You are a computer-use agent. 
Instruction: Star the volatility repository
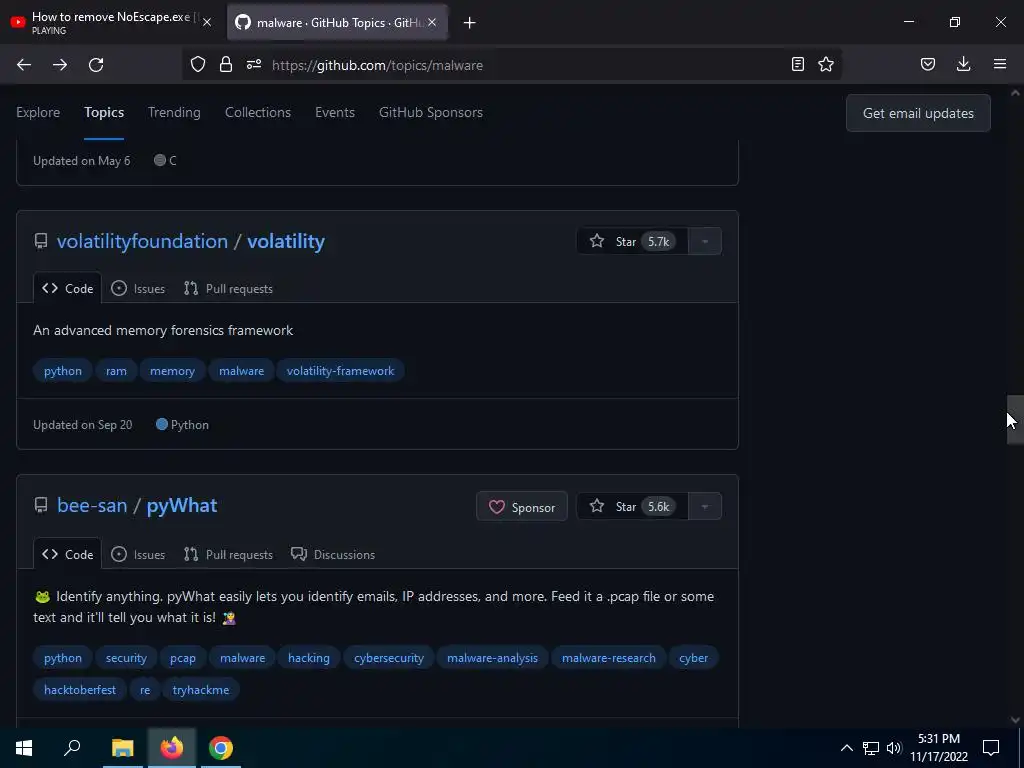click(632, 242)
